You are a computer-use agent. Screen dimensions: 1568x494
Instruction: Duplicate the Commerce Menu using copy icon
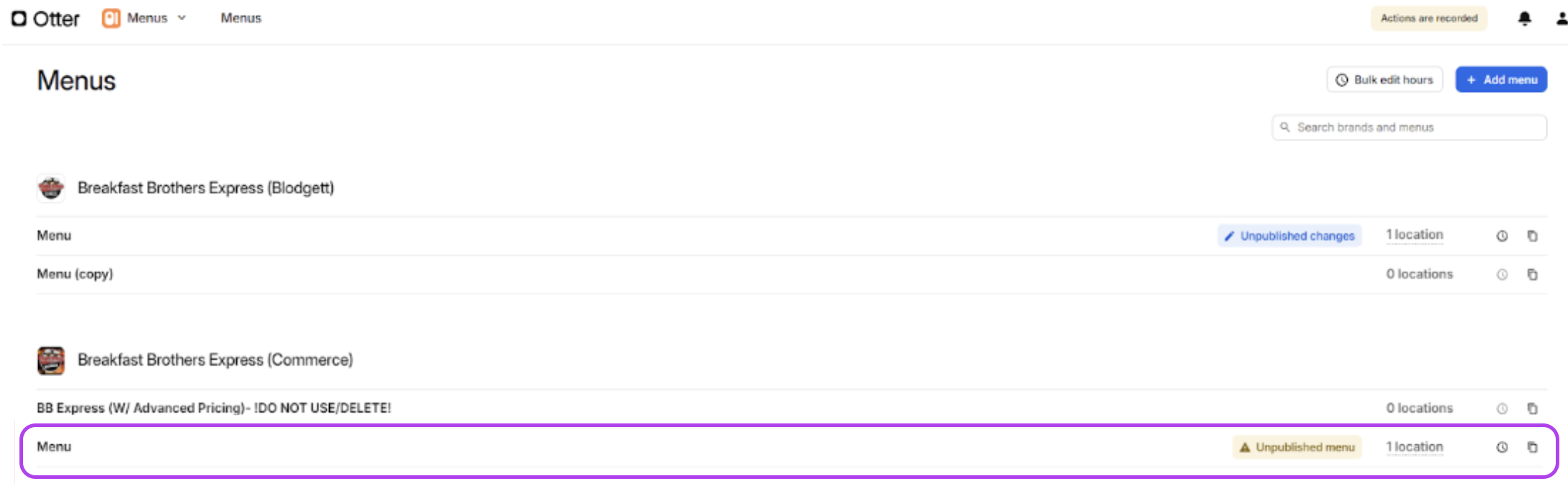point(1532,447)
